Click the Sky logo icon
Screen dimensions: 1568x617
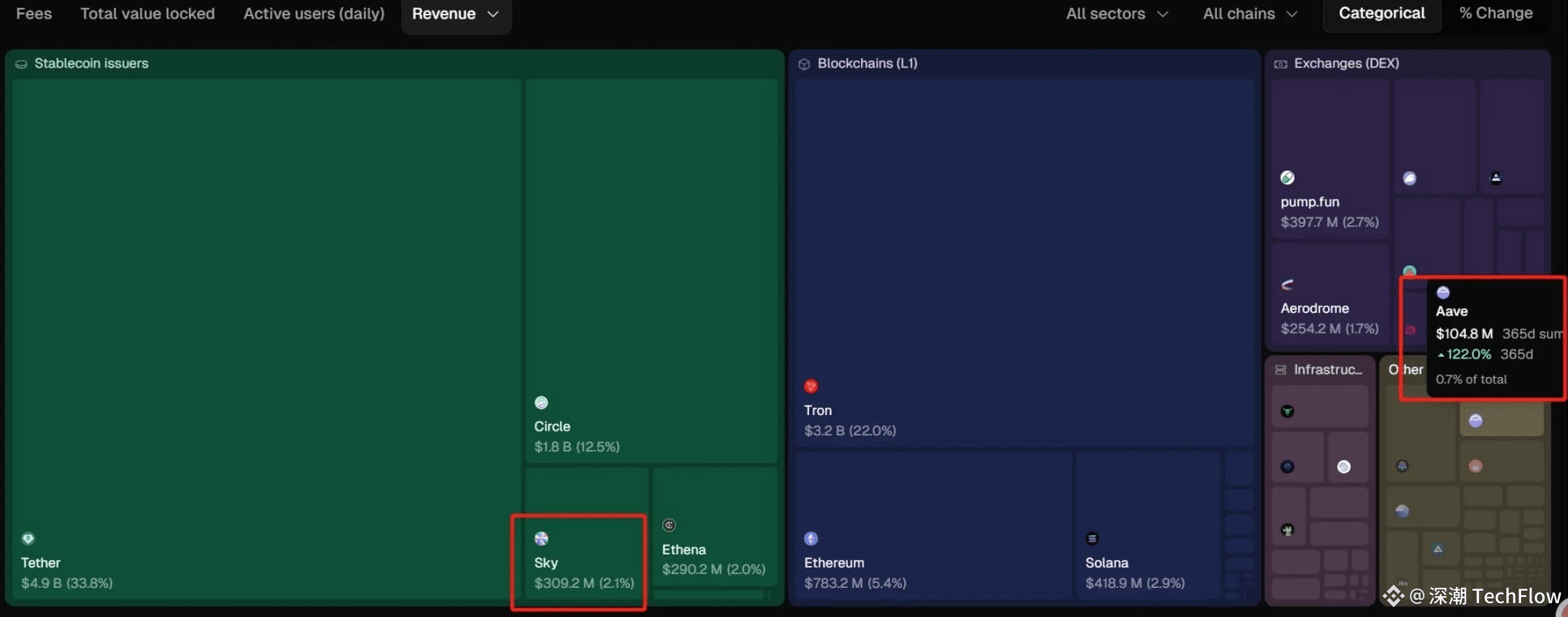point(542,538)
